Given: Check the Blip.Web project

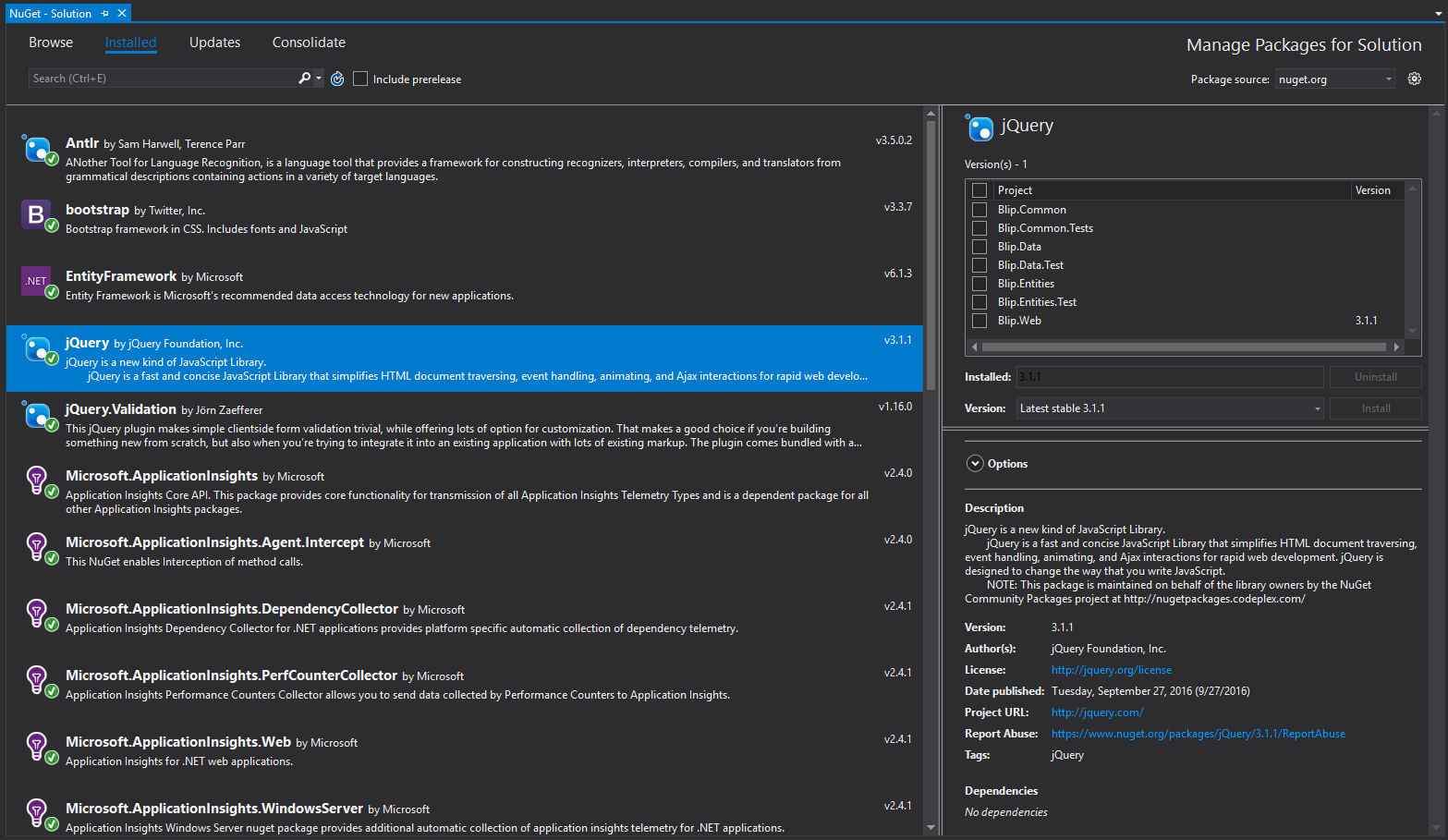Looking at the screenshot, I should click(x=980, y=321).
